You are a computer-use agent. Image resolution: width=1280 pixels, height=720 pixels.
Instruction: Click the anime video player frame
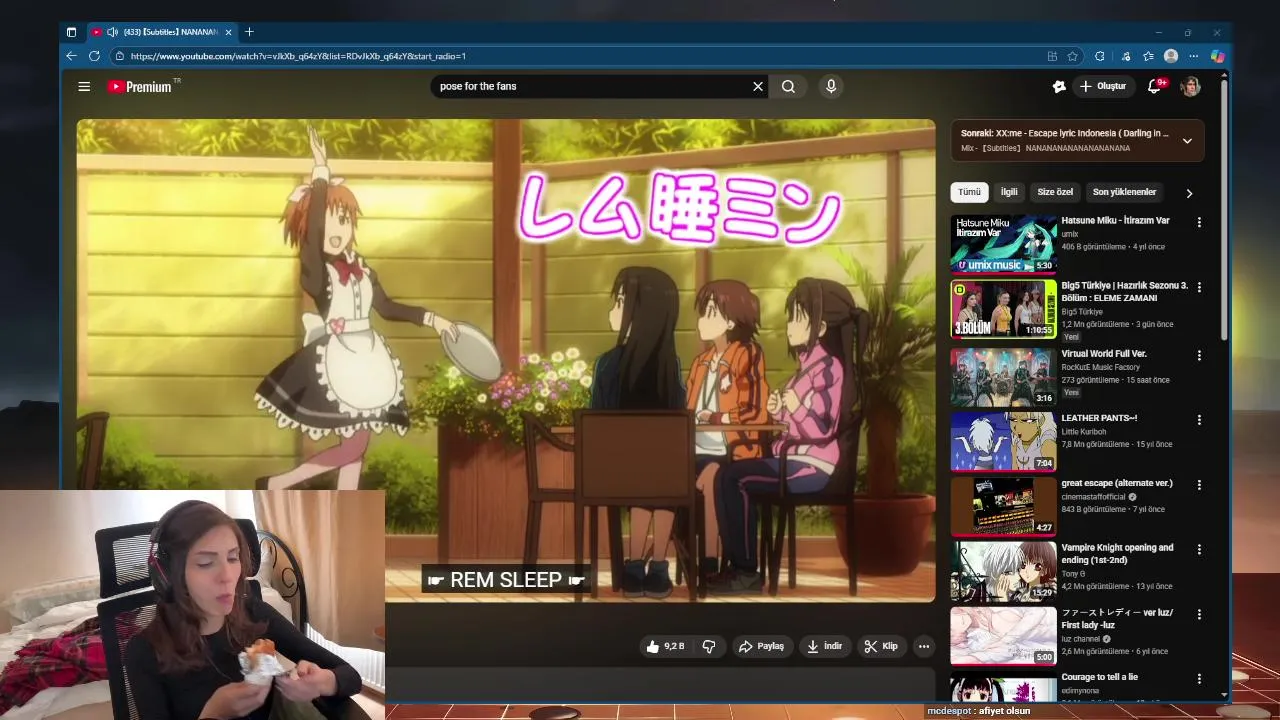pyautogui.click(x=506, y=360)
